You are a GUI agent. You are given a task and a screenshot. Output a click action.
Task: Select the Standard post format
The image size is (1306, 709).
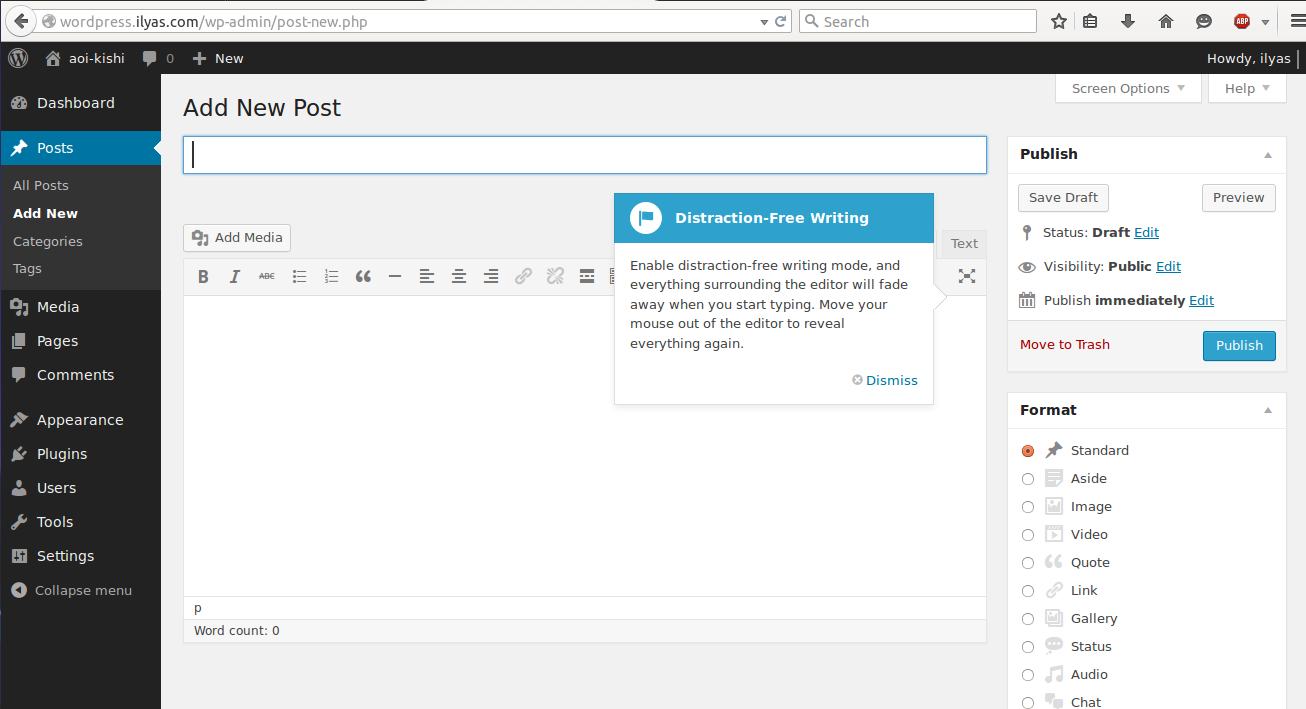click(1028, 451)
